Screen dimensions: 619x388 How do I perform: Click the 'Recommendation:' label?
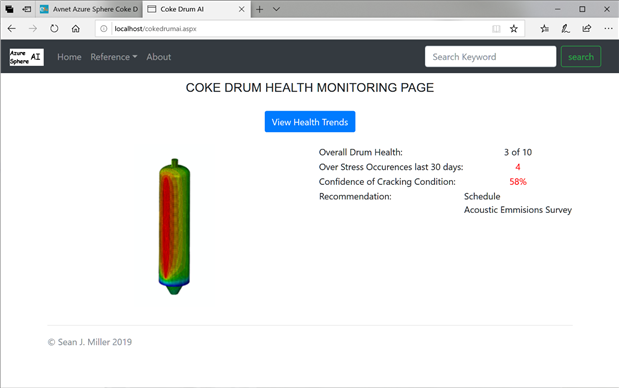click(355, 196)
